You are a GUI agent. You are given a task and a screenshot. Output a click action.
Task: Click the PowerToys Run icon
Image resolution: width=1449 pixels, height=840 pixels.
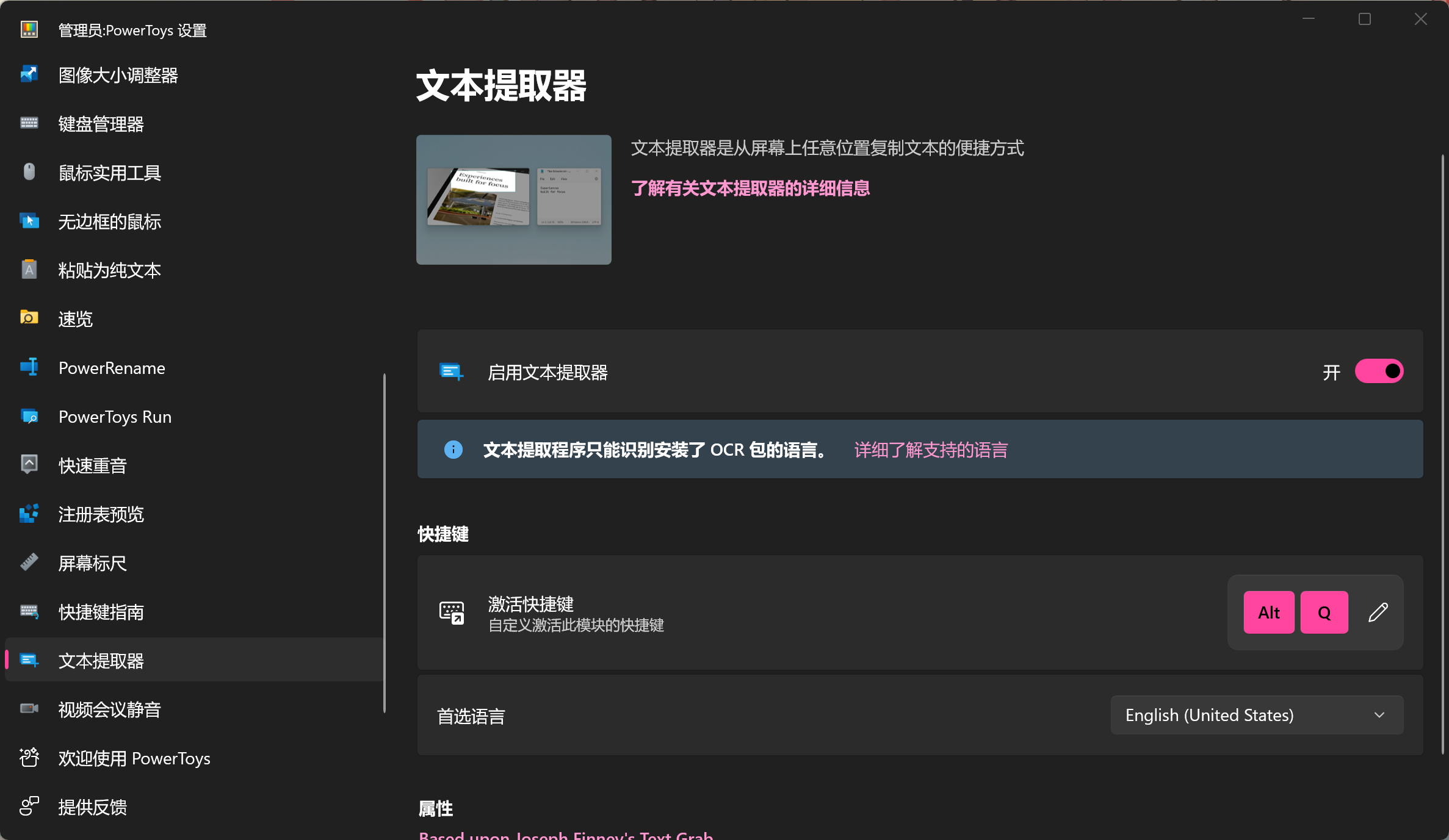(29, 416)
